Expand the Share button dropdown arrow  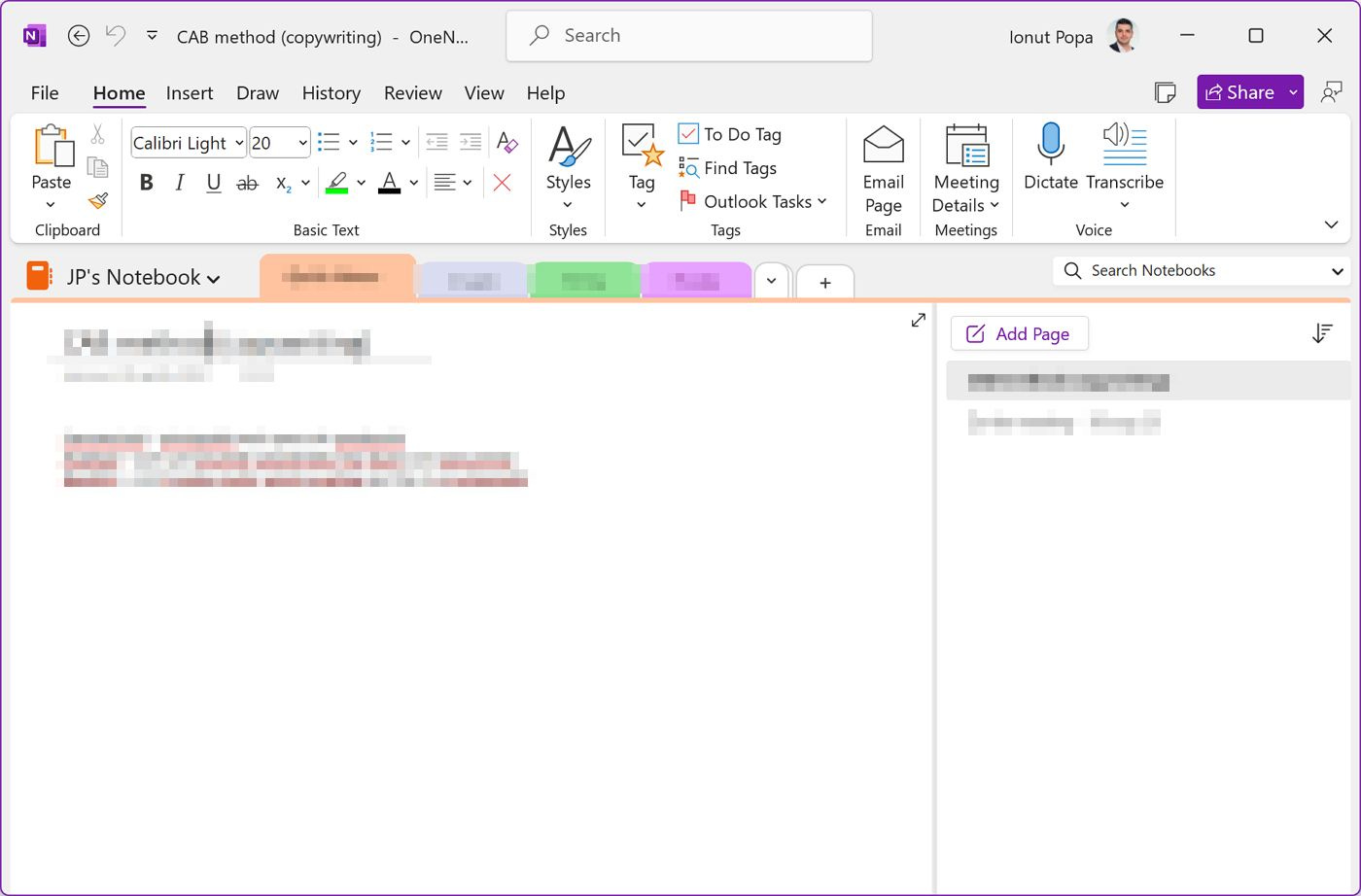pyautogui.click(x=1294, y=92)
